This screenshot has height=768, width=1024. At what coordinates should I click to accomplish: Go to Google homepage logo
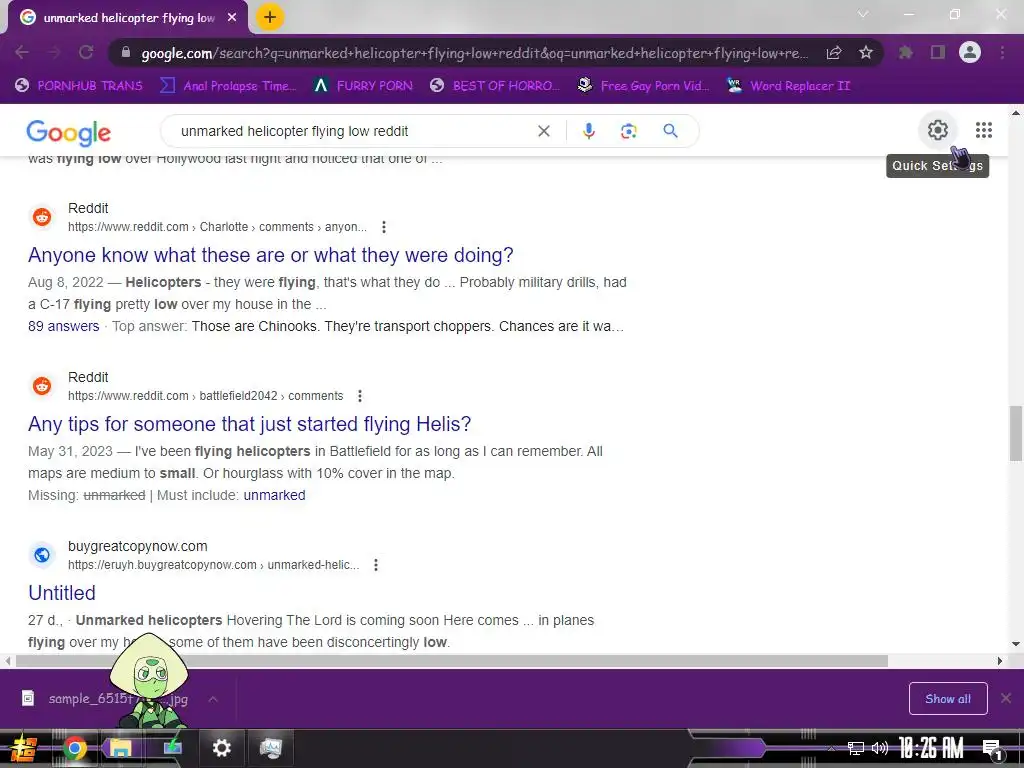tap(69, 133)
